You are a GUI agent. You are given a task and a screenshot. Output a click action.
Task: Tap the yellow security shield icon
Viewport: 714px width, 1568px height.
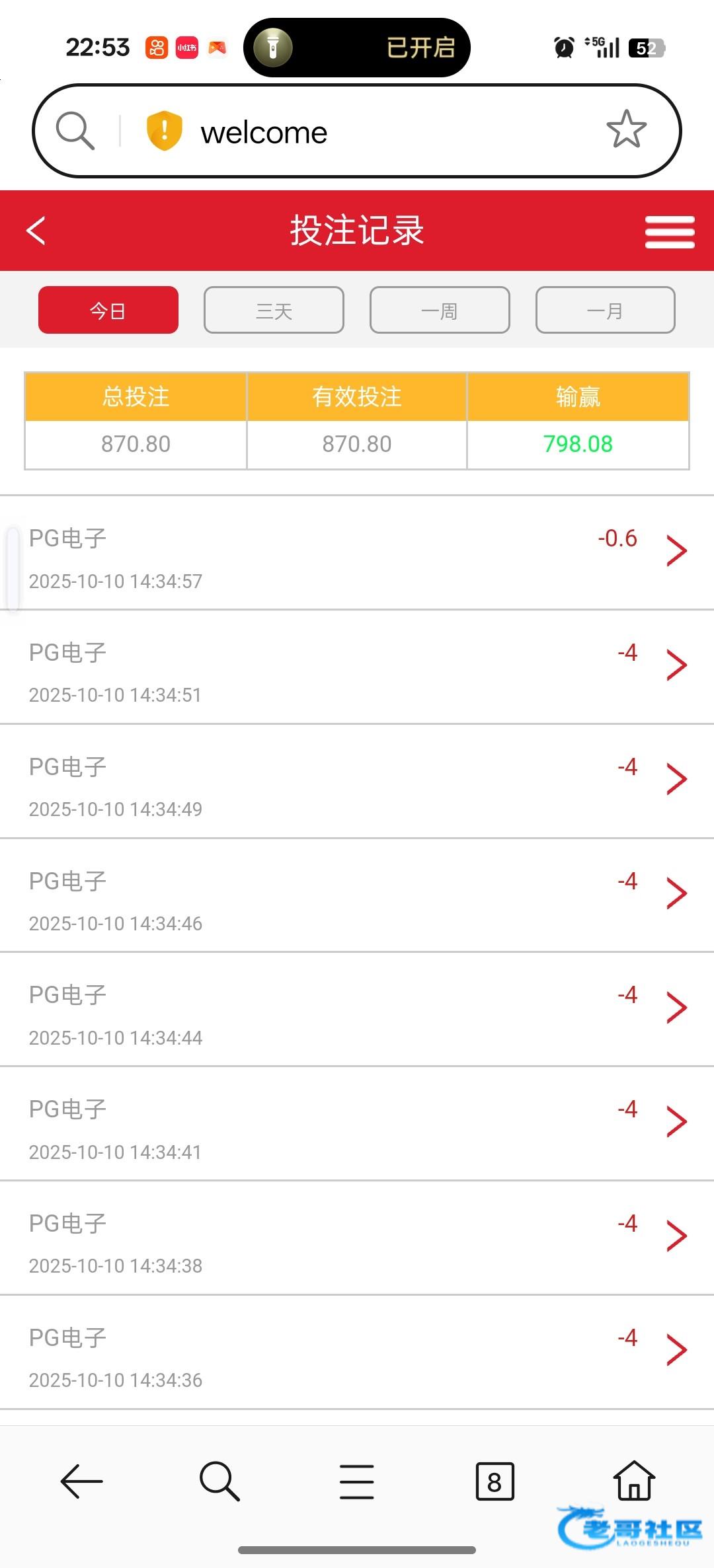164,130
